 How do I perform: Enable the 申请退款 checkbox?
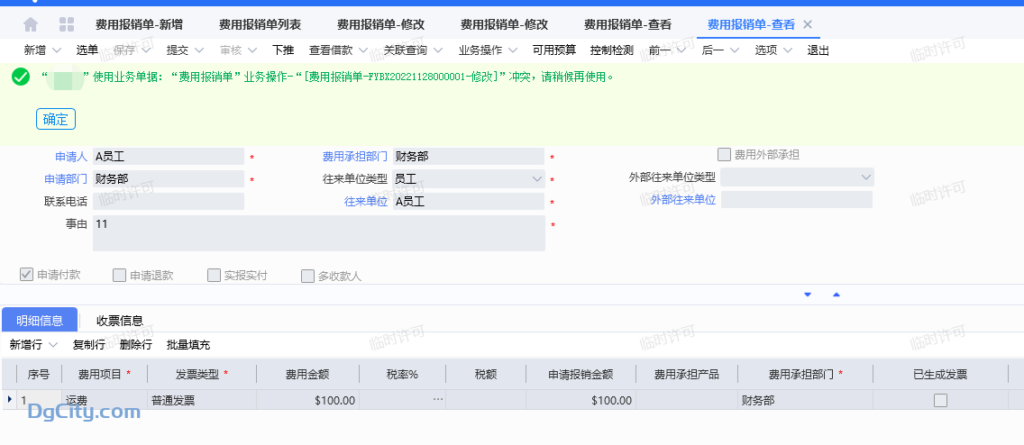click(119, 275)
